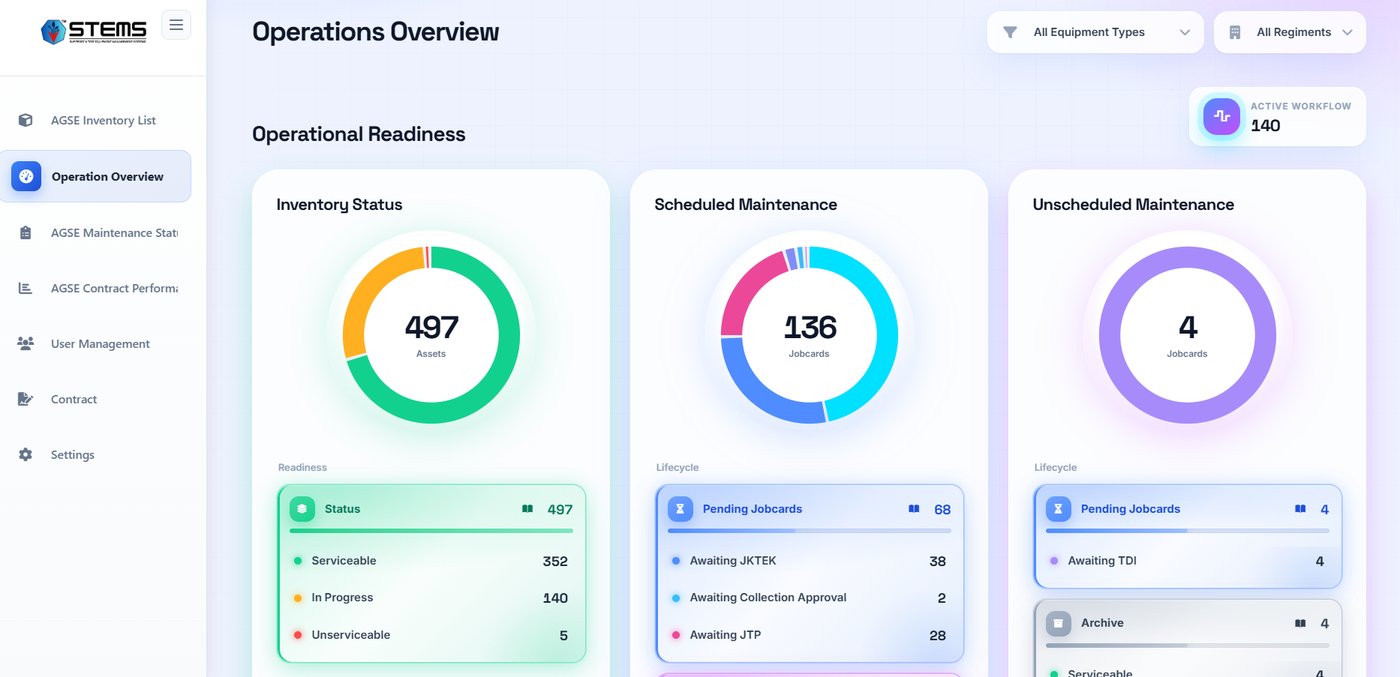Open AGSE Inventory List page
Screen dimensions: 1400x677
pos(96,120)
